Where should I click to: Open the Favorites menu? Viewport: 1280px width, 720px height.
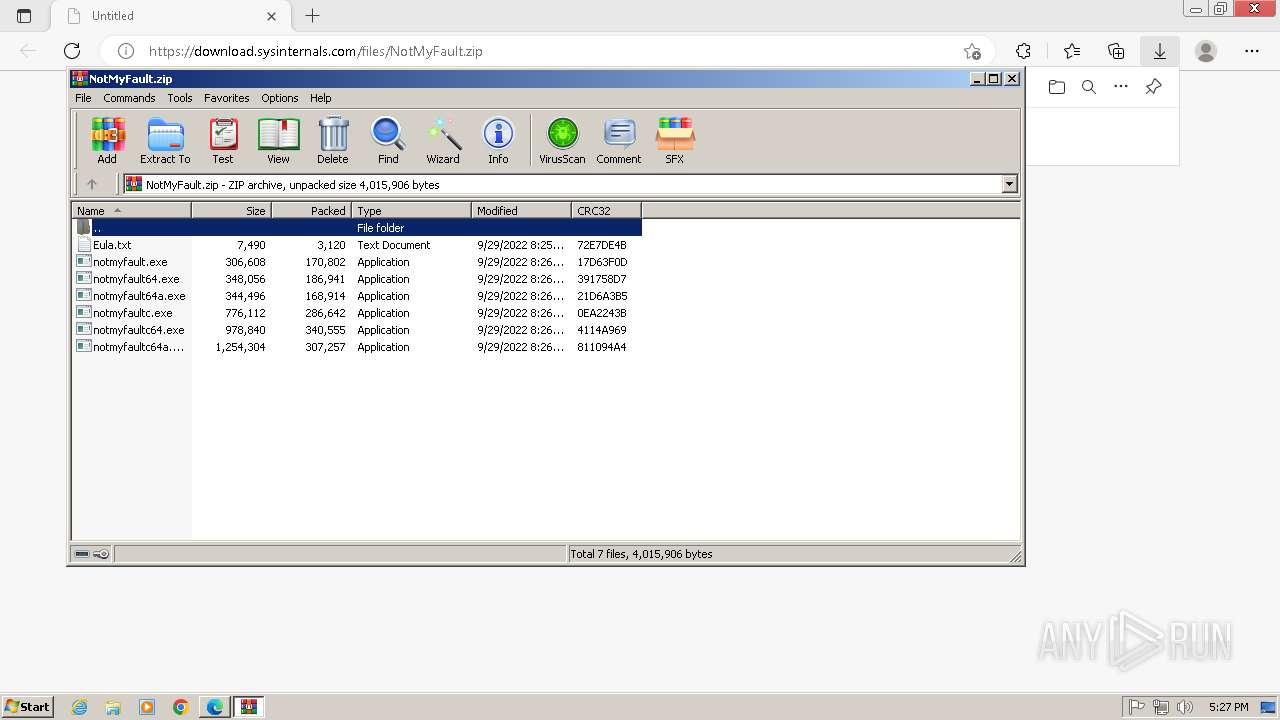tap(227, 98)
